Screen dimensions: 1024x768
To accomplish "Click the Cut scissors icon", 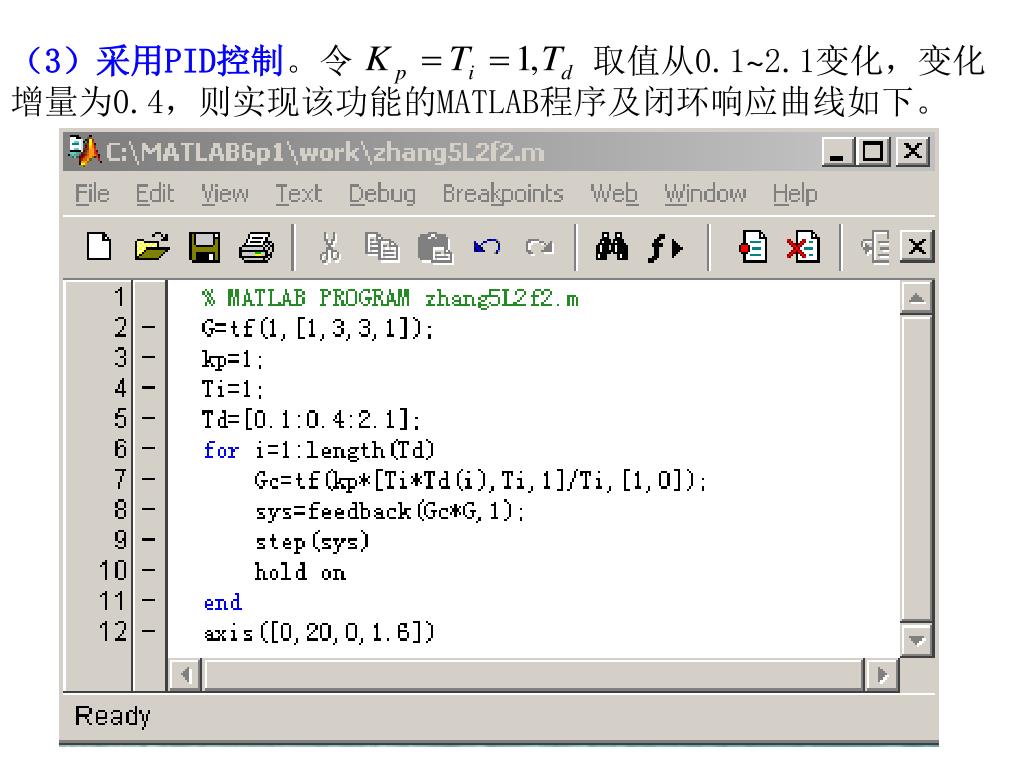I will tap(330, 248).
